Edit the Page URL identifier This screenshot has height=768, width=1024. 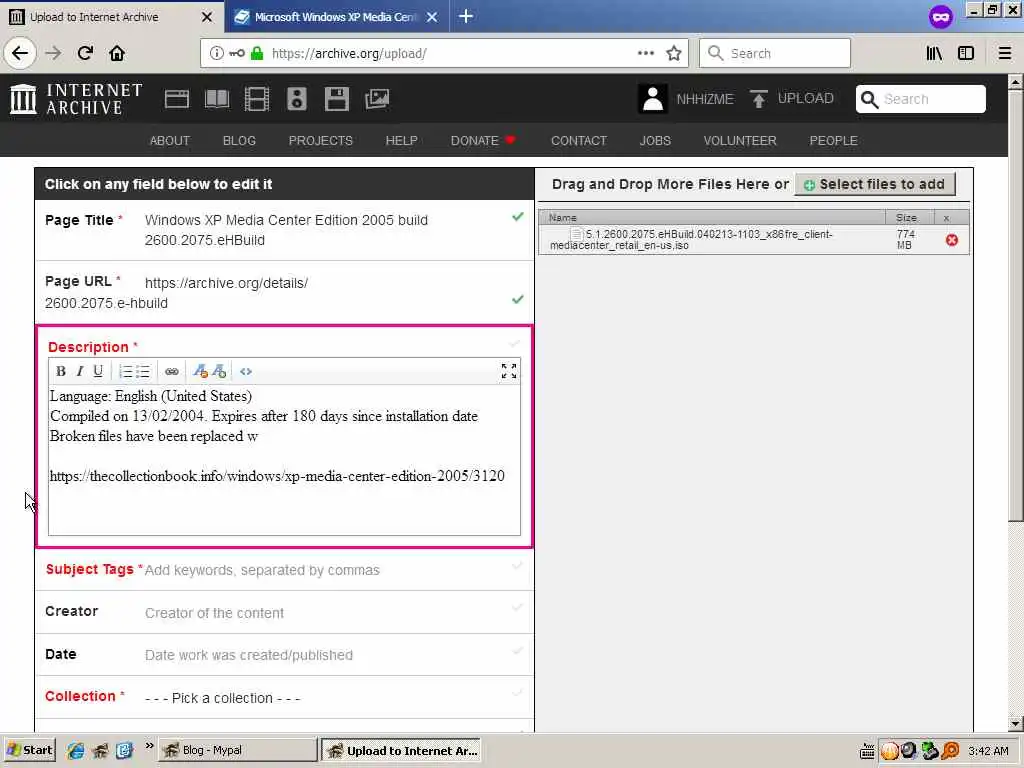point(106,303)
